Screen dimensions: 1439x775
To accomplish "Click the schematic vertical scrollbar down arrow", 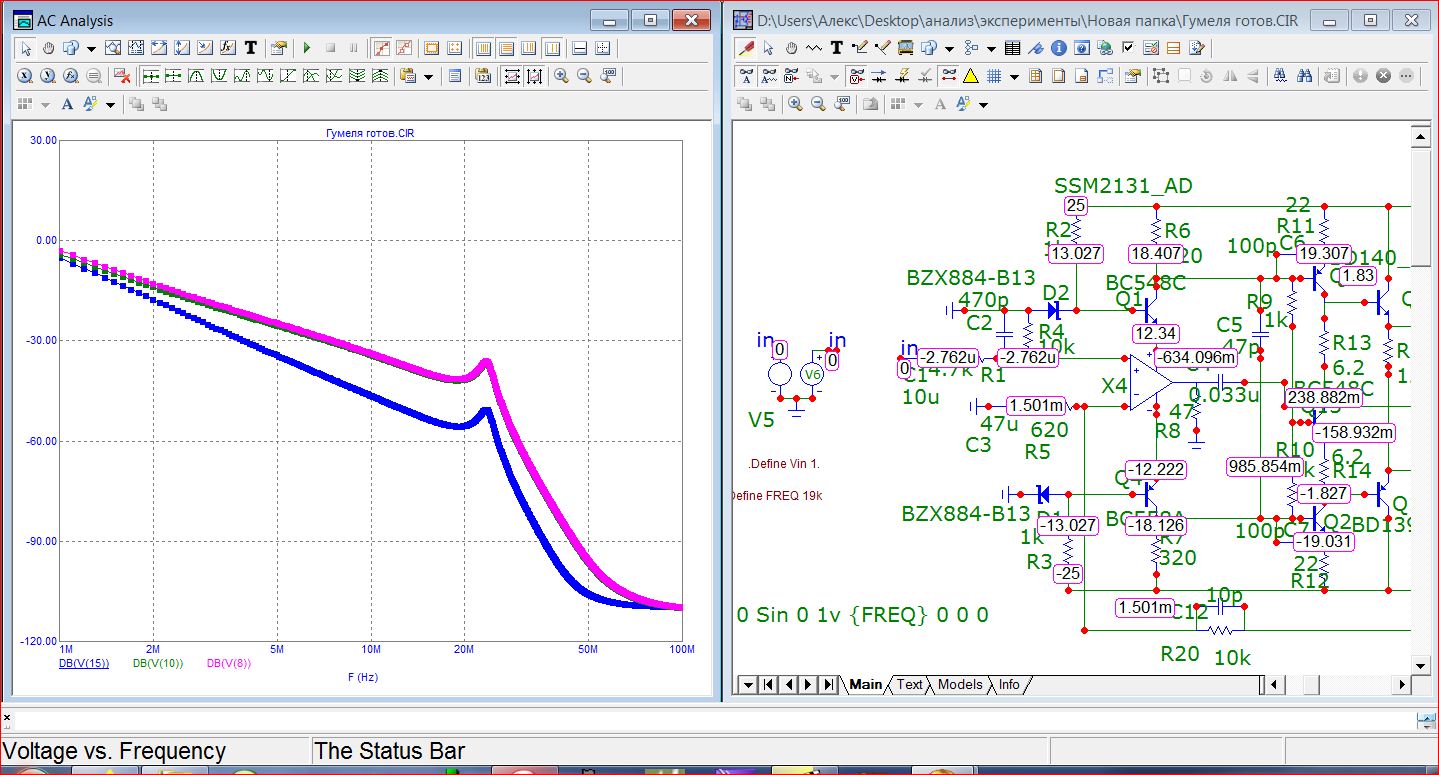I will (1420, 665).
